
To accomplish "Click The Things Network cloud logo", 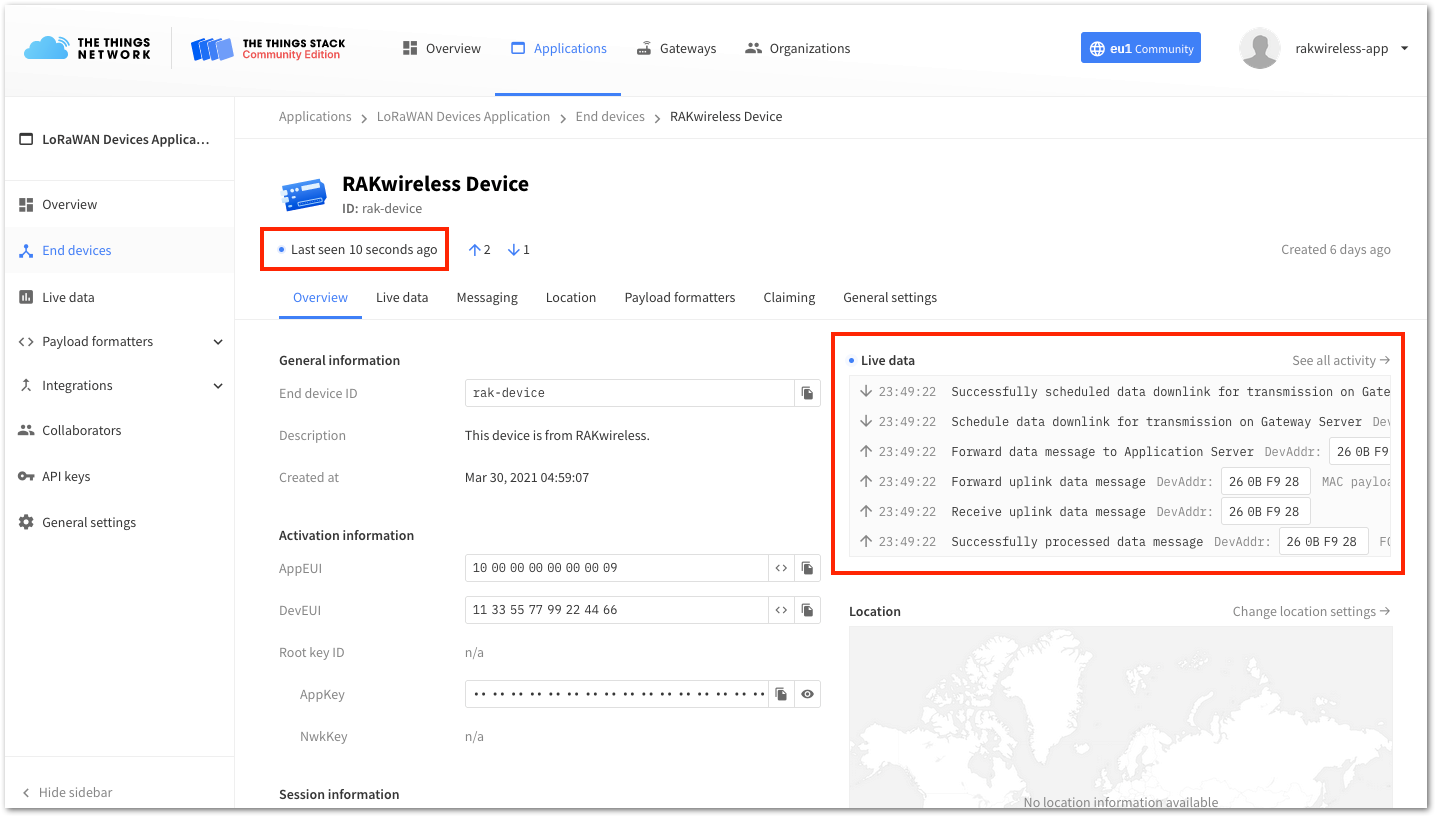I will (x=87, y=48).
